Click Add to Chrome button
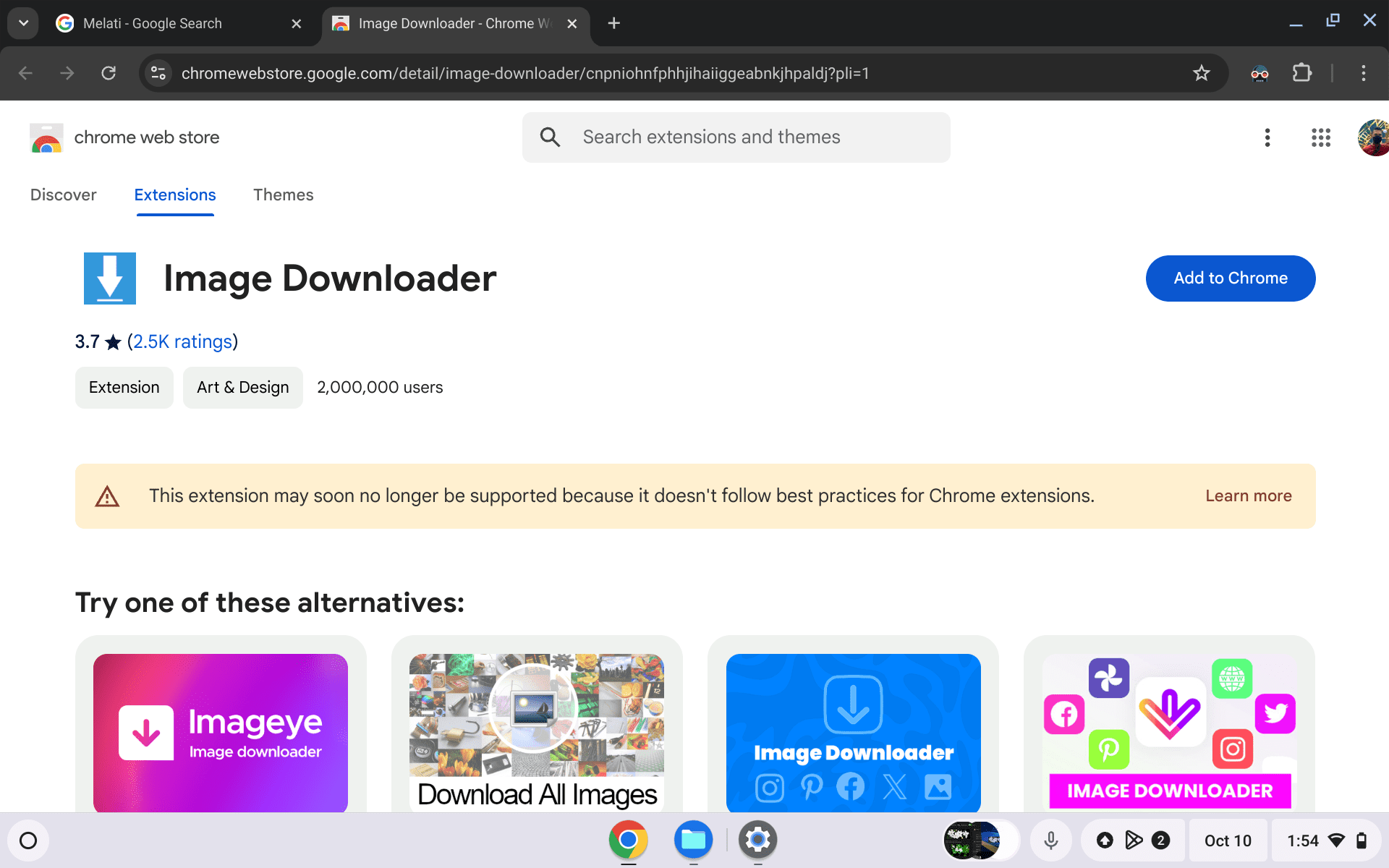 1231,278
